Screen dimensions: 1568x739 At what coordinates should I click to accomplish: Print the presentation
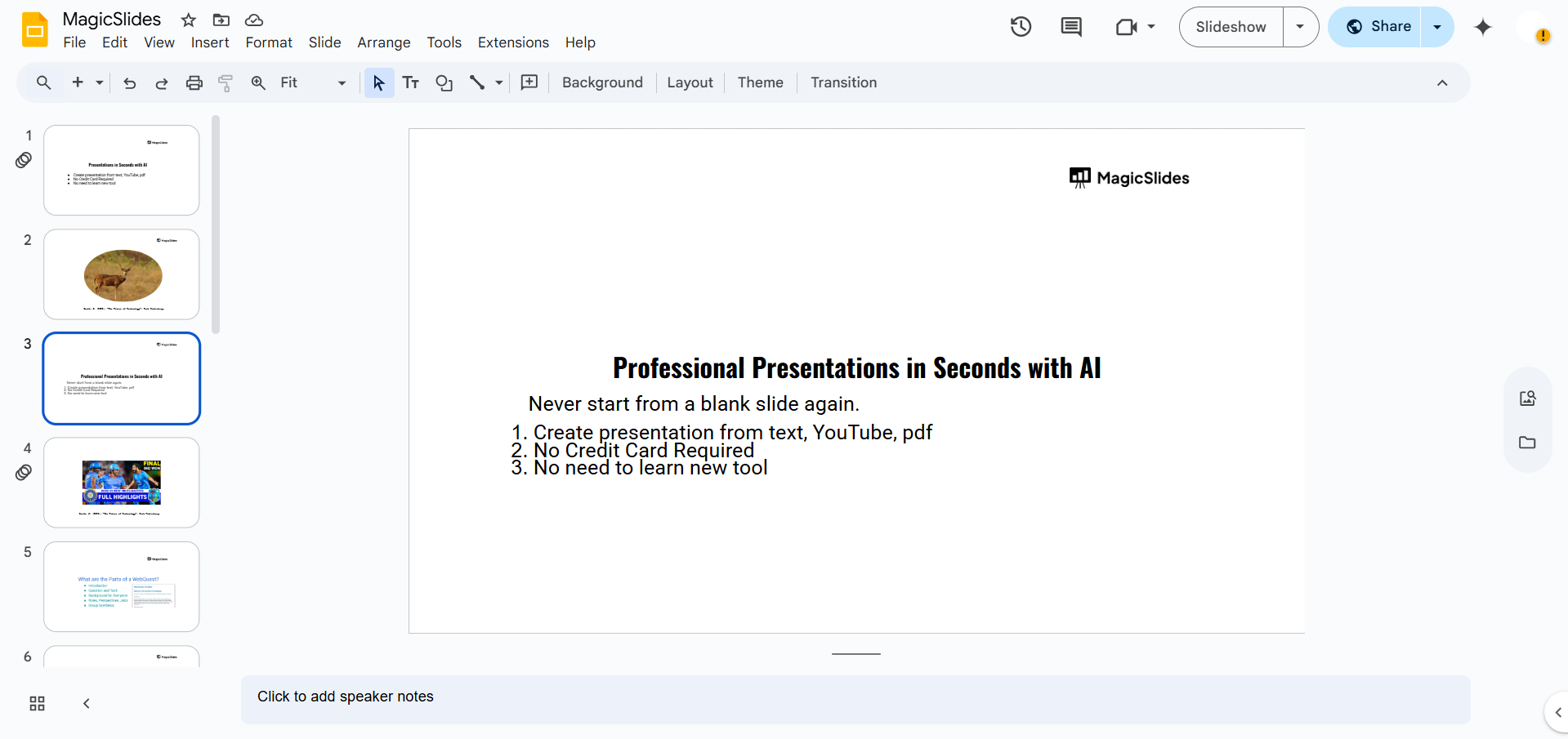194,82
